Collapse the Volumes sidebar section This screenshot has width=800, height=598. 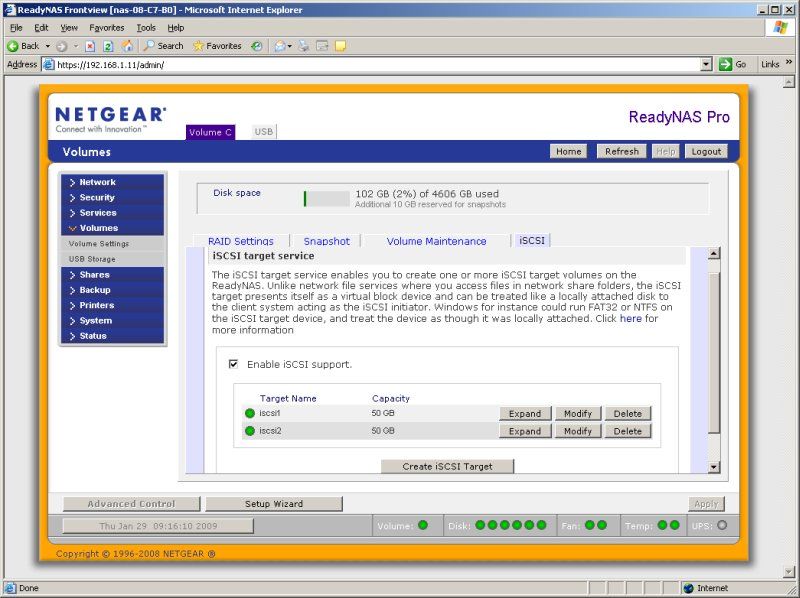(x=112, y=228)
